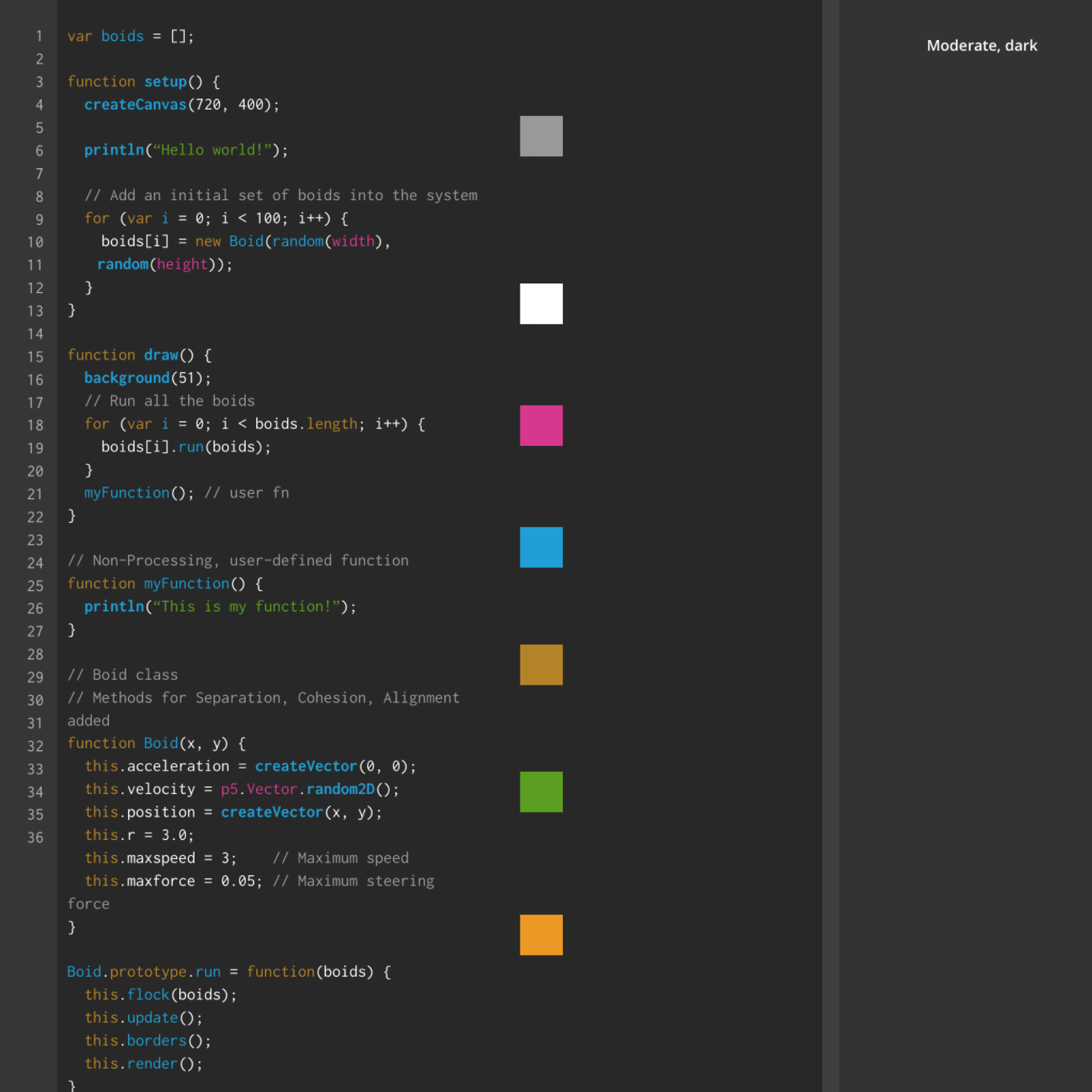Click the background(51) call
1092x1092 pixels.
[x=127, y=377]
